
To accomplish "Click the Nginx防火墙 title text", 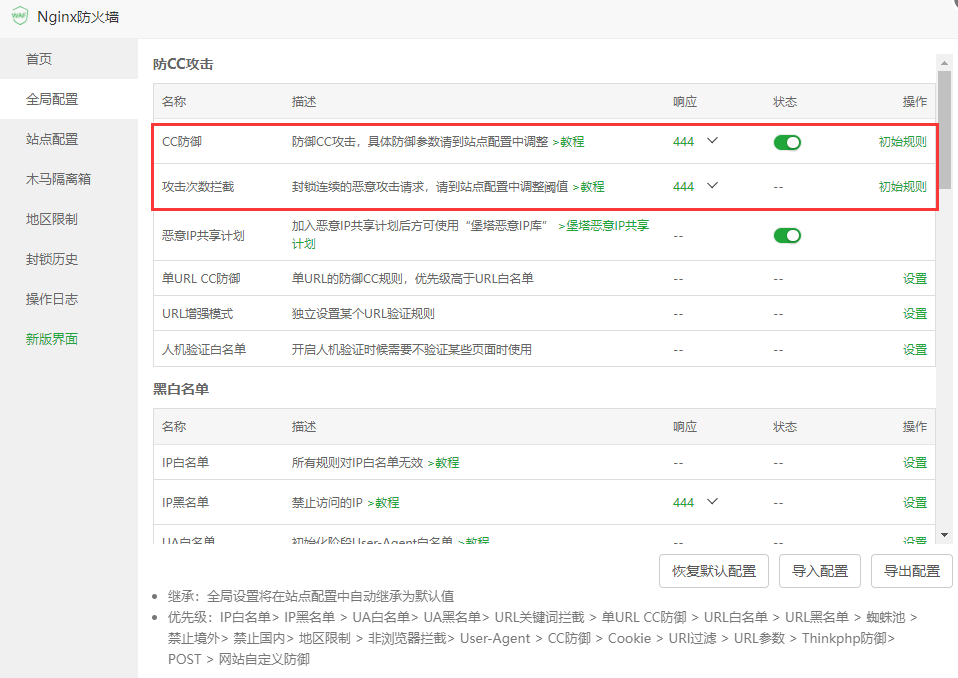I will (x=78, y=17).
